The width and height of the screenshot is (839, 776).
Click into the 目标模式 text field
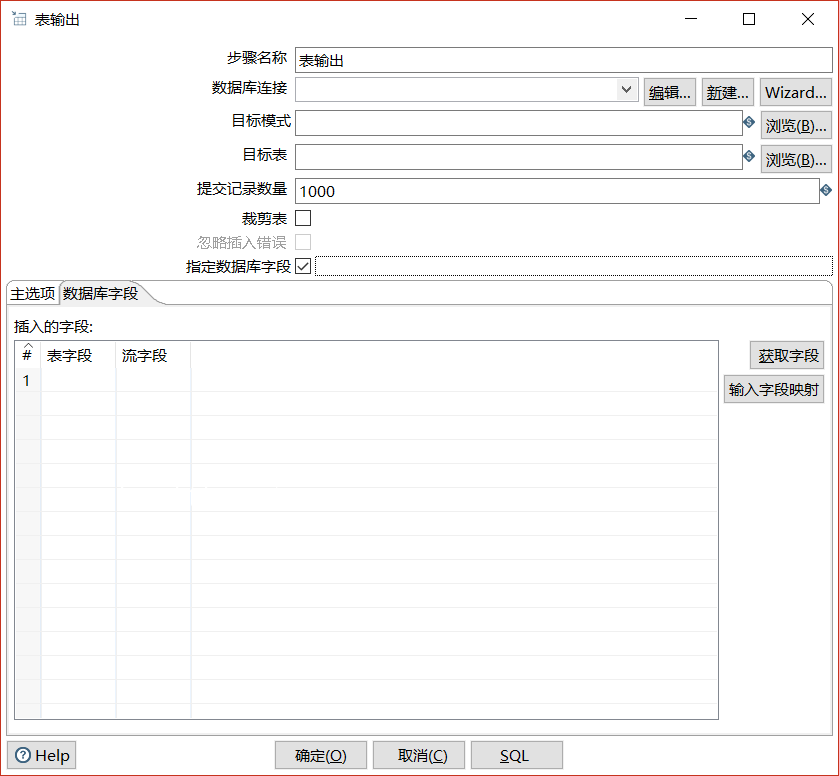pyautogui.click(x=518, y=123)
